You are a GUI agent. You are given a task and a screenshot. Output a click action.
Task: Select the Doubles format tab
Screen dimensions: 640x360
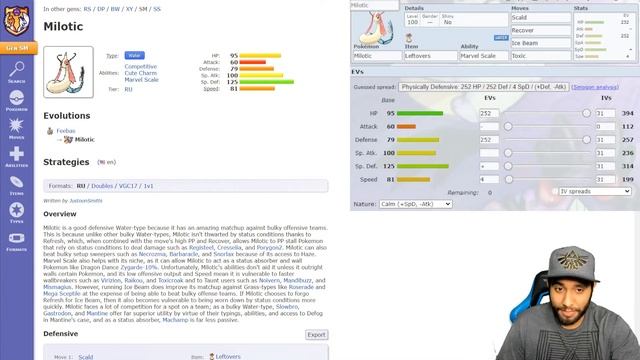102,186
